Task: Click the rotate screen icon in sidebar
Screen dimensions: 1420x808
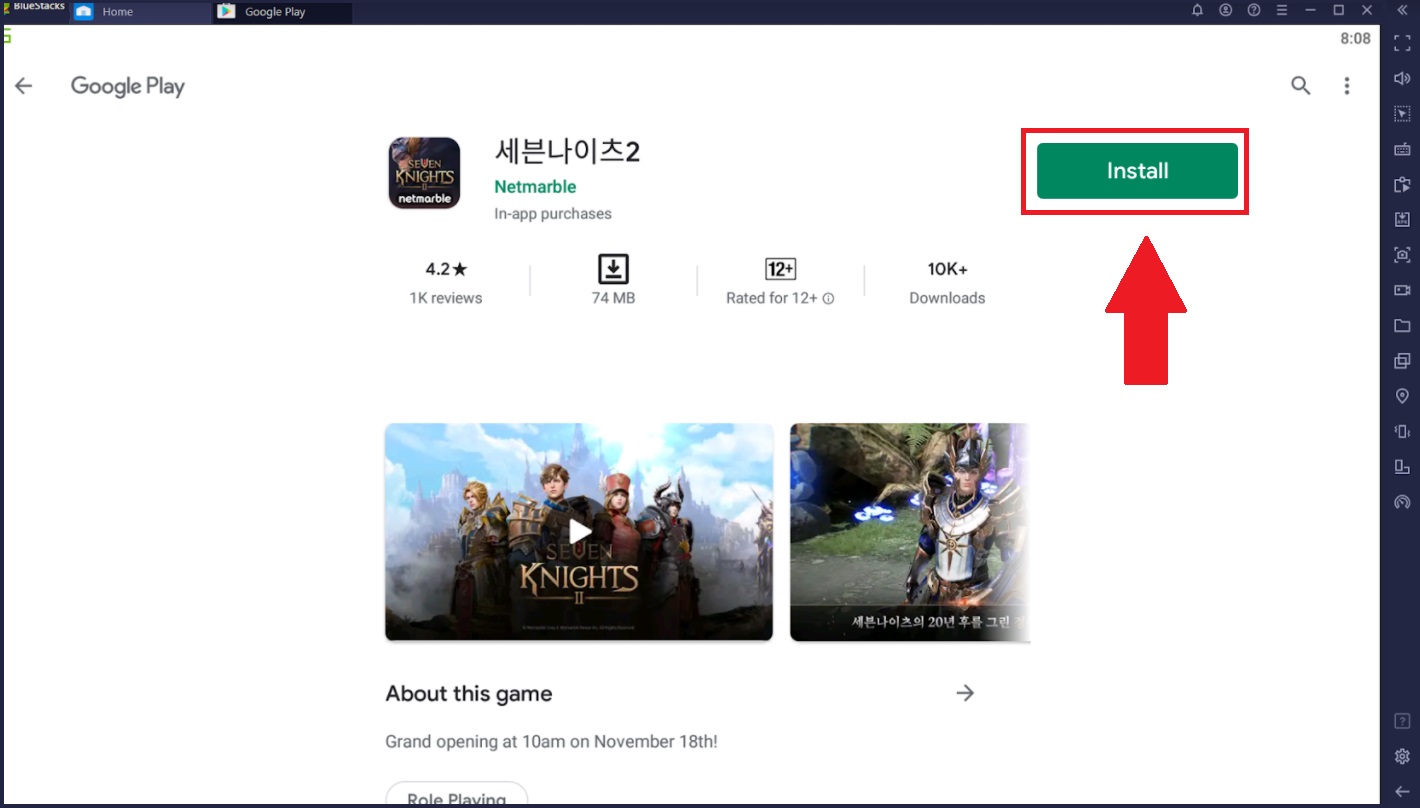Action: pyautogui.click(x=1402, y=467)
